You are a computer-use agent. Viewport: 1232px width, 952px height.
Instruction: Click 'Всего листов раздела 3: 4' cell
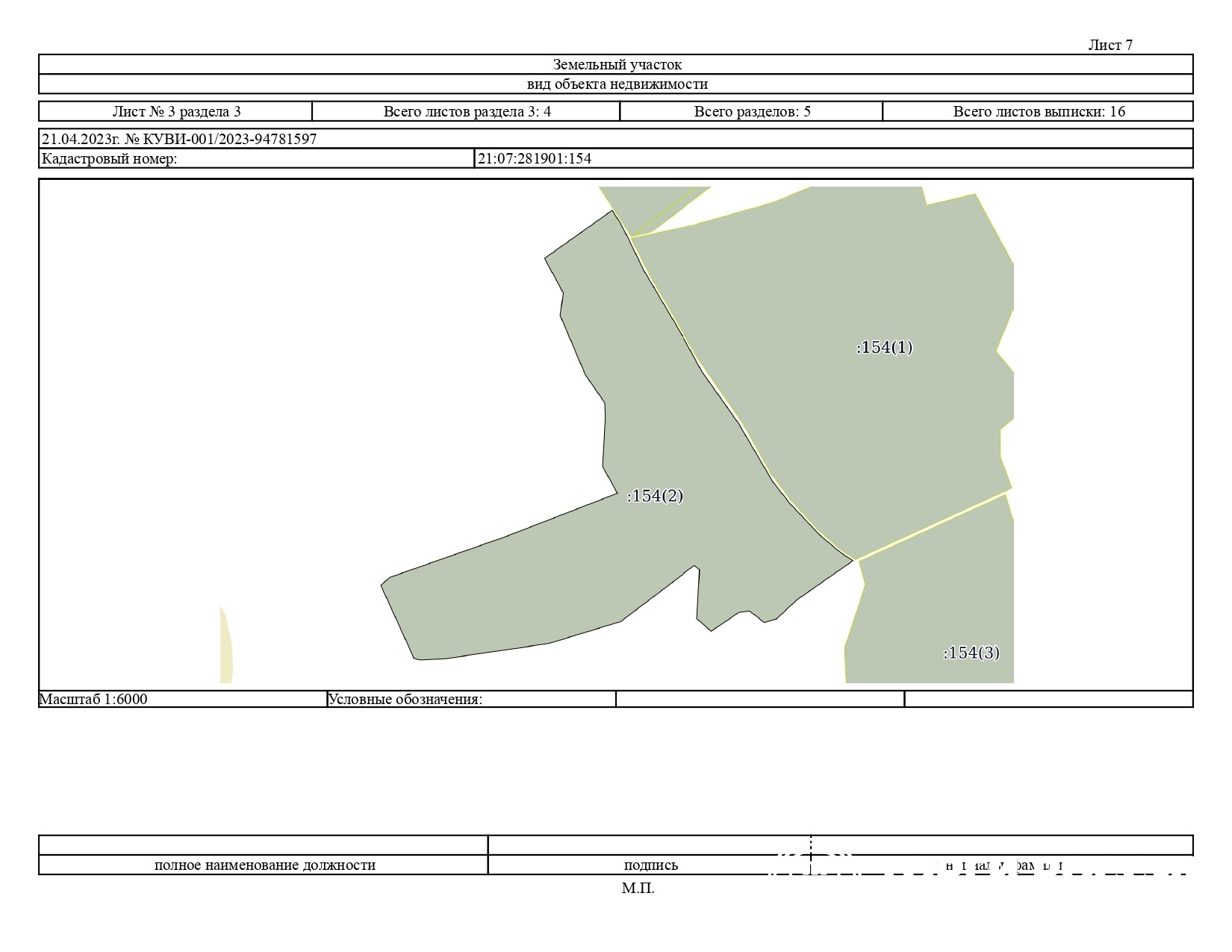(467, 111)
